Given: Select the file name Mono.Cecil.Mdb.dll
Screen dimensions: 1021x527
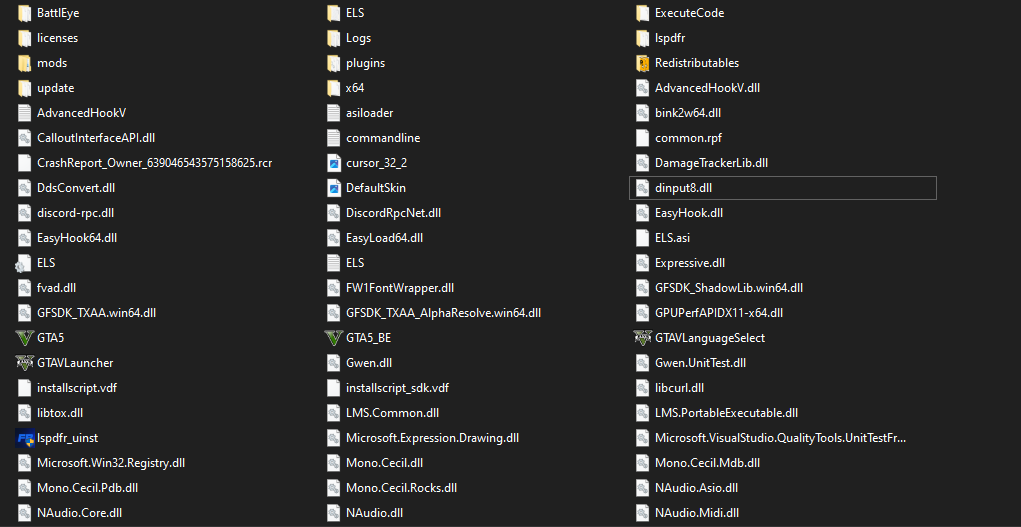Looking at the screenshot, I should pyautogui.click(x=708, y=463).
